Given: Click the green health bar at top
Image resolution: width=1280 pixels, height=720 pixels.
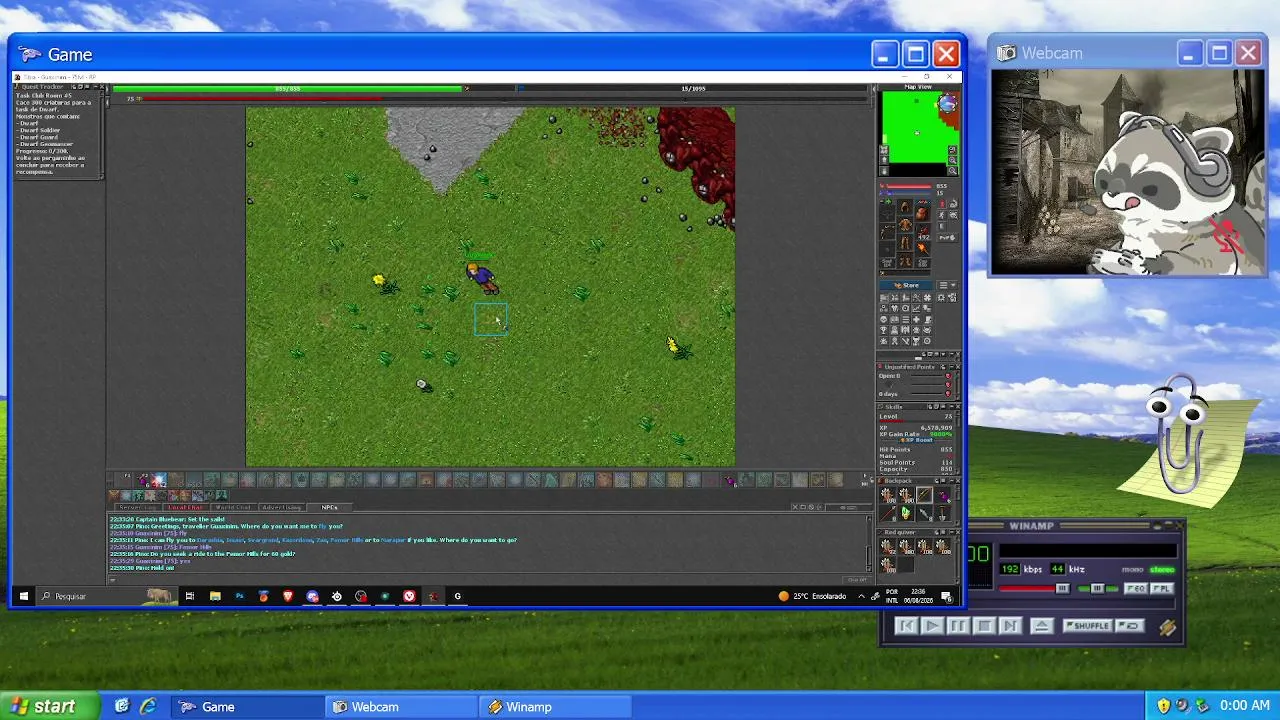Looking at the screenshot, I should click(x=288, y=88).
